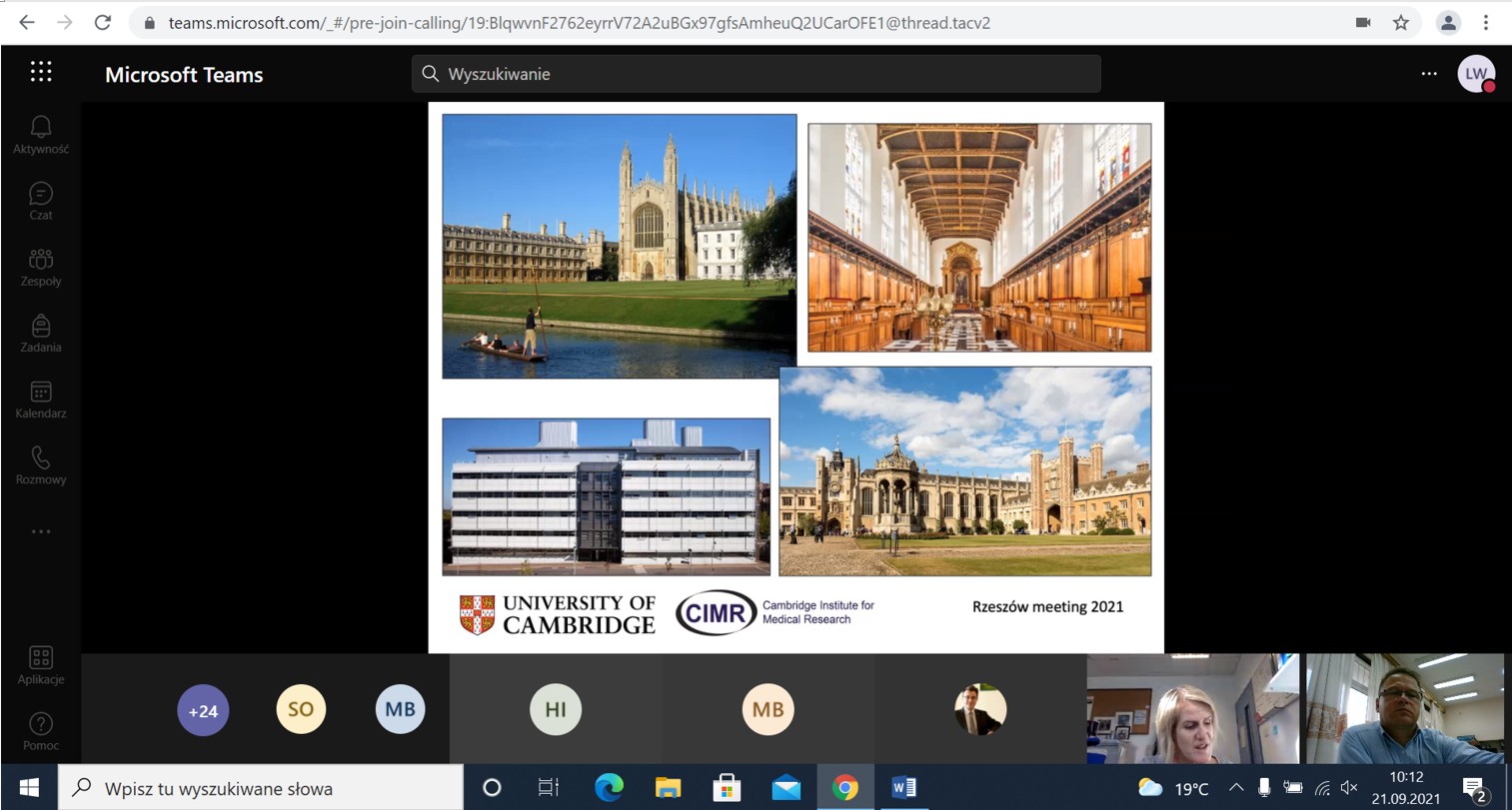Select the HI participant tile
The height and width of the screenshot is (810, 1512).
(556, 710)
